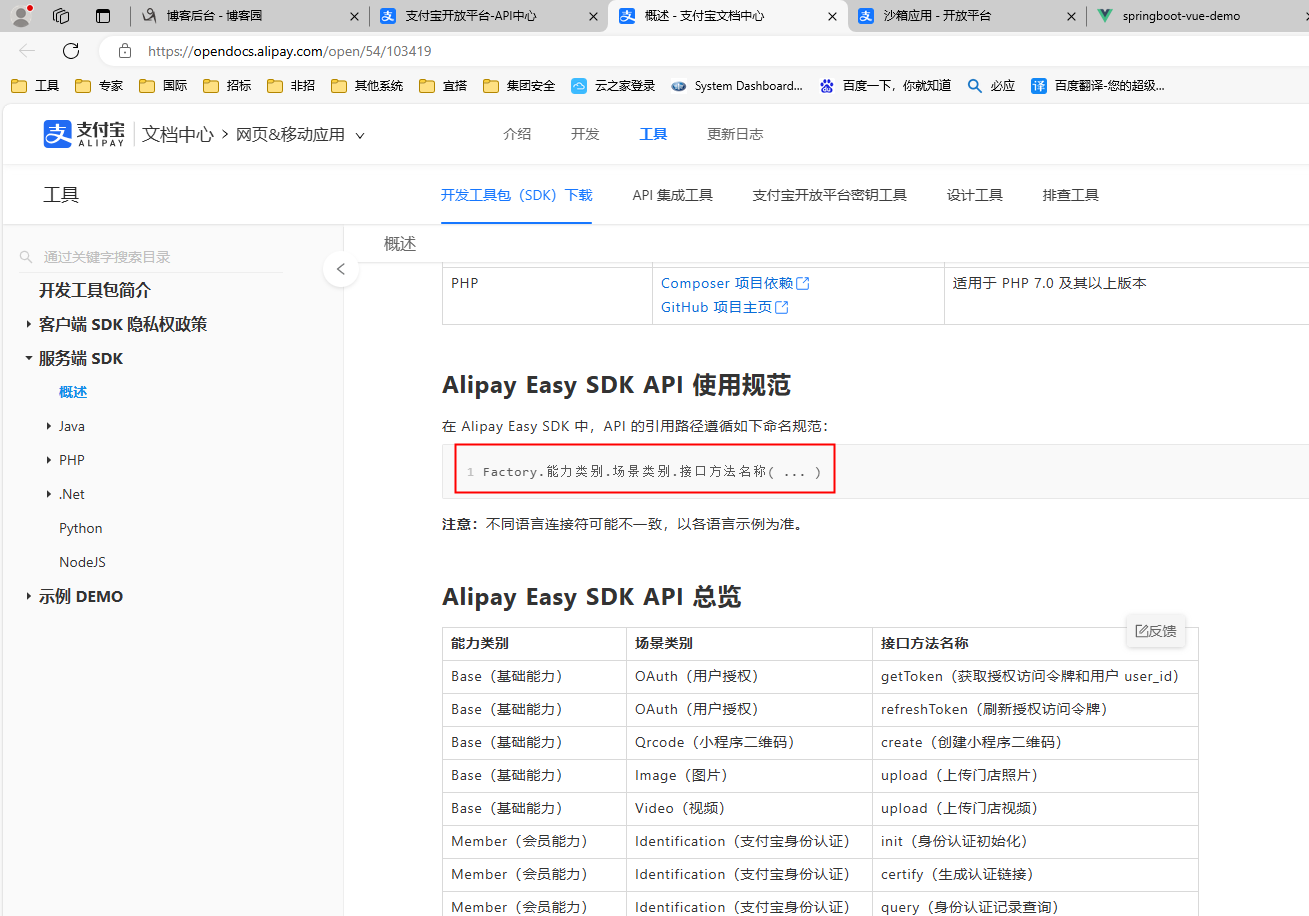The image size is (1309, 916).
Task: Click the browser address bar URL
Action: [x=290, y=51]
